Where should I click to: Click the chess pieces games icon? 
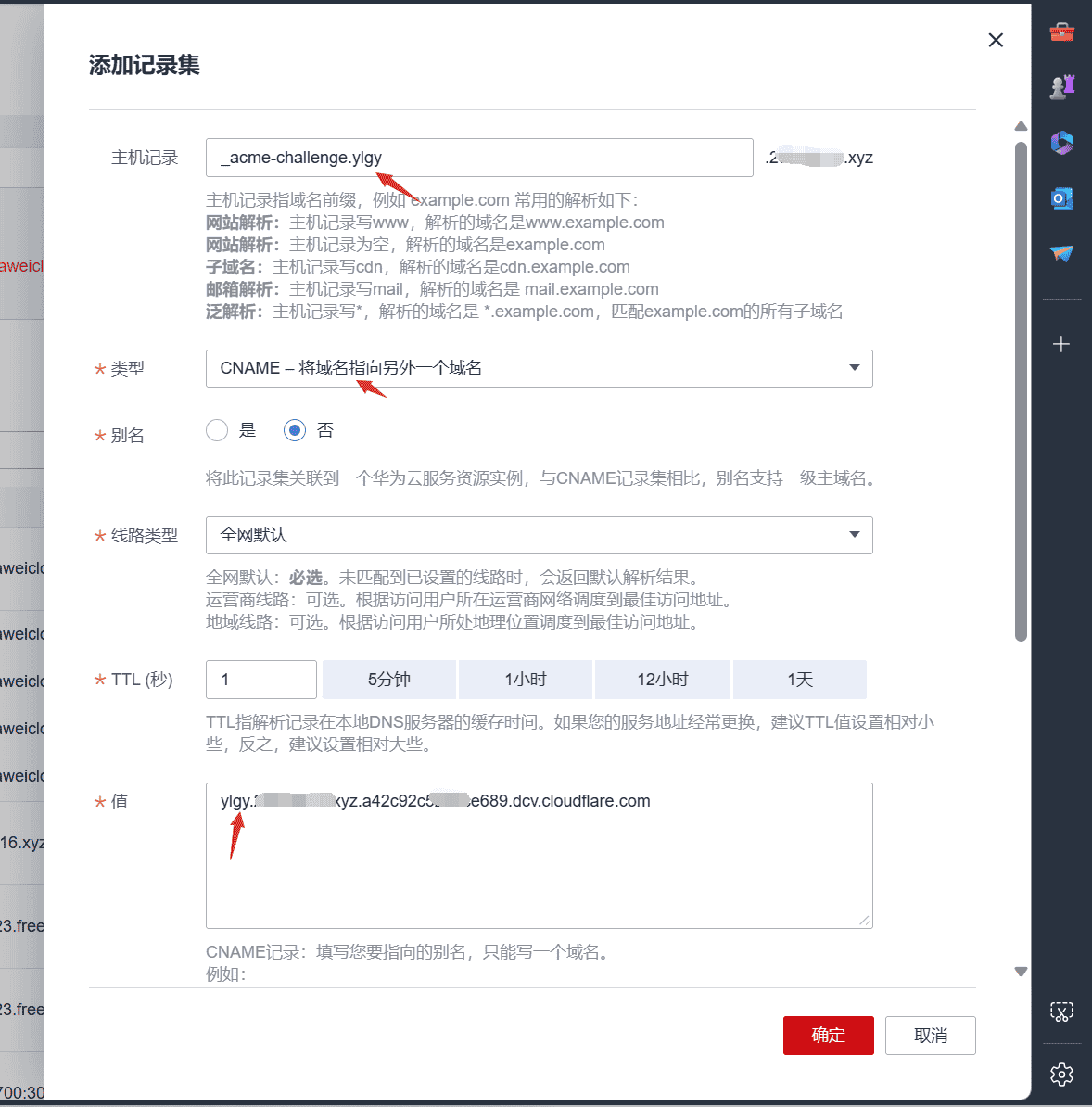(x=1061, y=87)
